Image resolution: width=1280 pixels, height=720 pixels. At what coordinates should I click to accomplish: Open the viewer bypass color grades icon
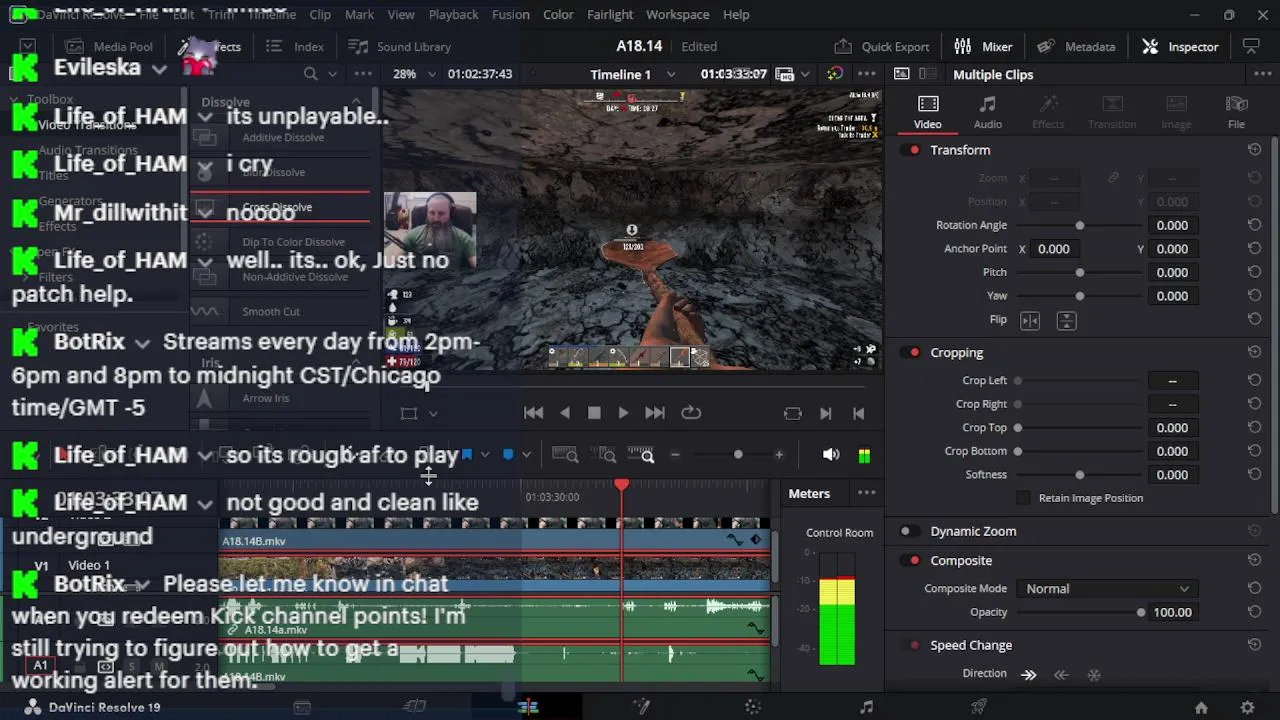(x=834, y=74)
